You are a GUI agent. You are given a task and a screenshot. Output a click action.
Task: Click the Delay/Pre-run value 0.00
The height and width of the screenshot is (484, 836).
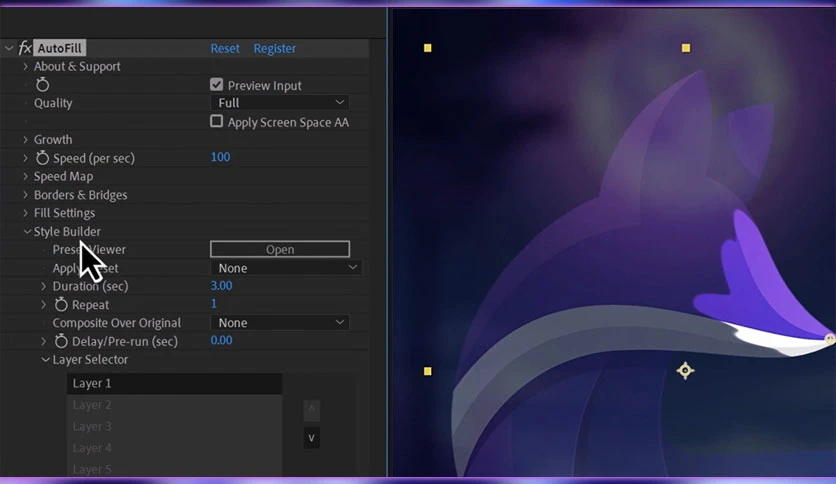221,341
